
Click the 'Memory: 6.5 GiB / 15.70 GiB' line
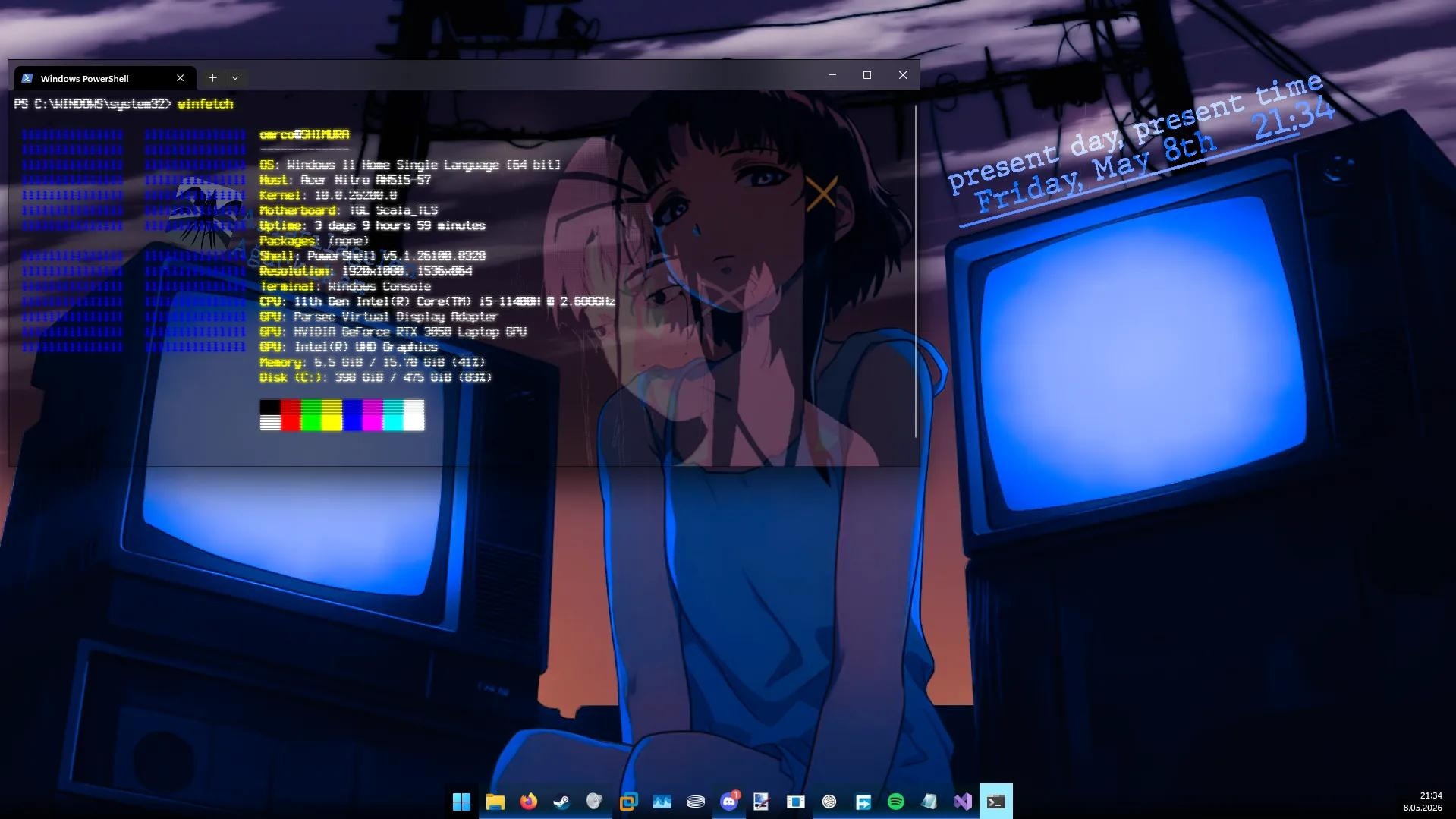(x=373, y=362)
